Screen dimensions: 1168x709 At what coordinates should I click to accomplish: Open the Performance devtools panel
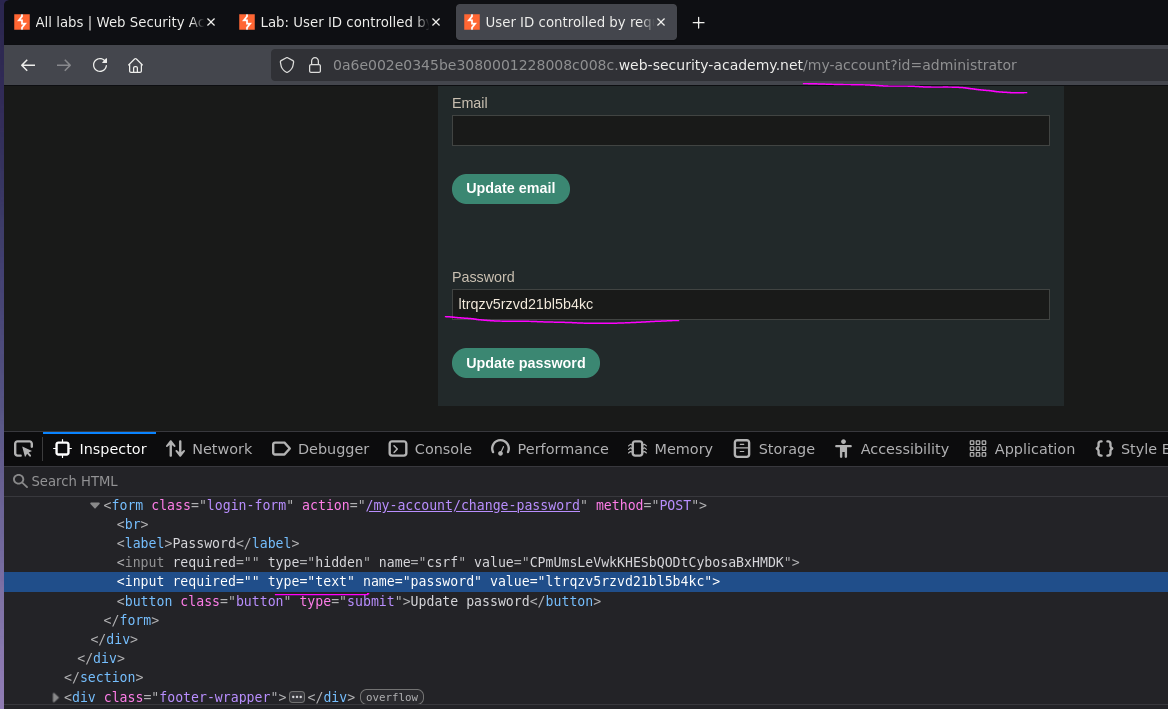(x=550, y=449)
